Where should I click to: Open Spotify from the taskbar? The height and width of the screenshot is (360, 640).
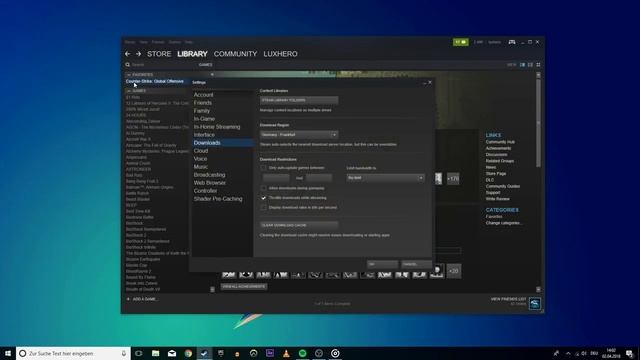coord(302,353)
